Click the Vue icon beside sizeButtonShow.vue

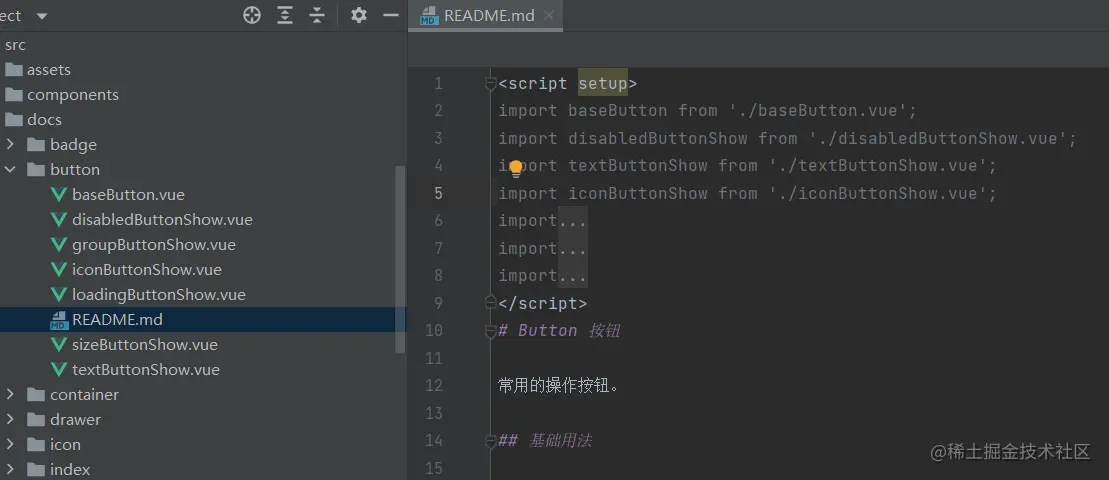coord(59,345)
